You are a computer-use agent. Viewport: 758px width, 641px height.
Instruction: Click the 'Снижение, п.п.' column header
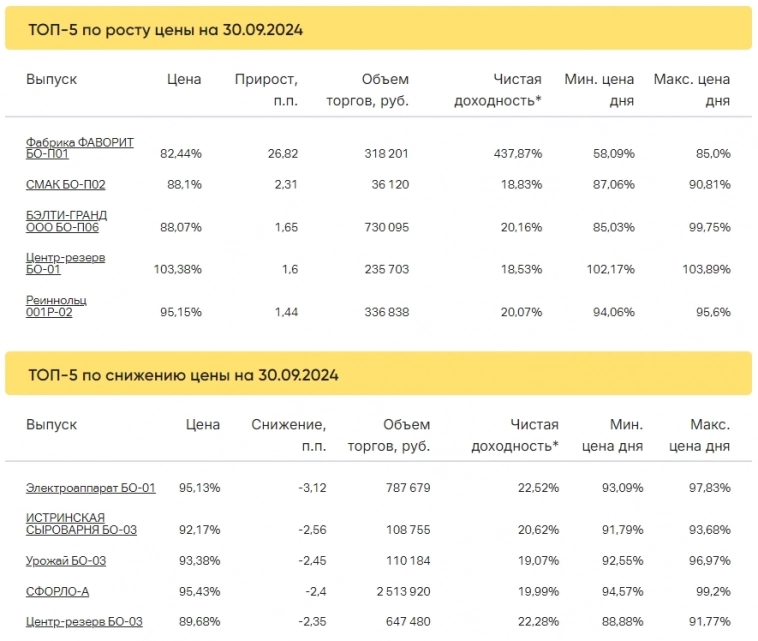click(289, 435)
